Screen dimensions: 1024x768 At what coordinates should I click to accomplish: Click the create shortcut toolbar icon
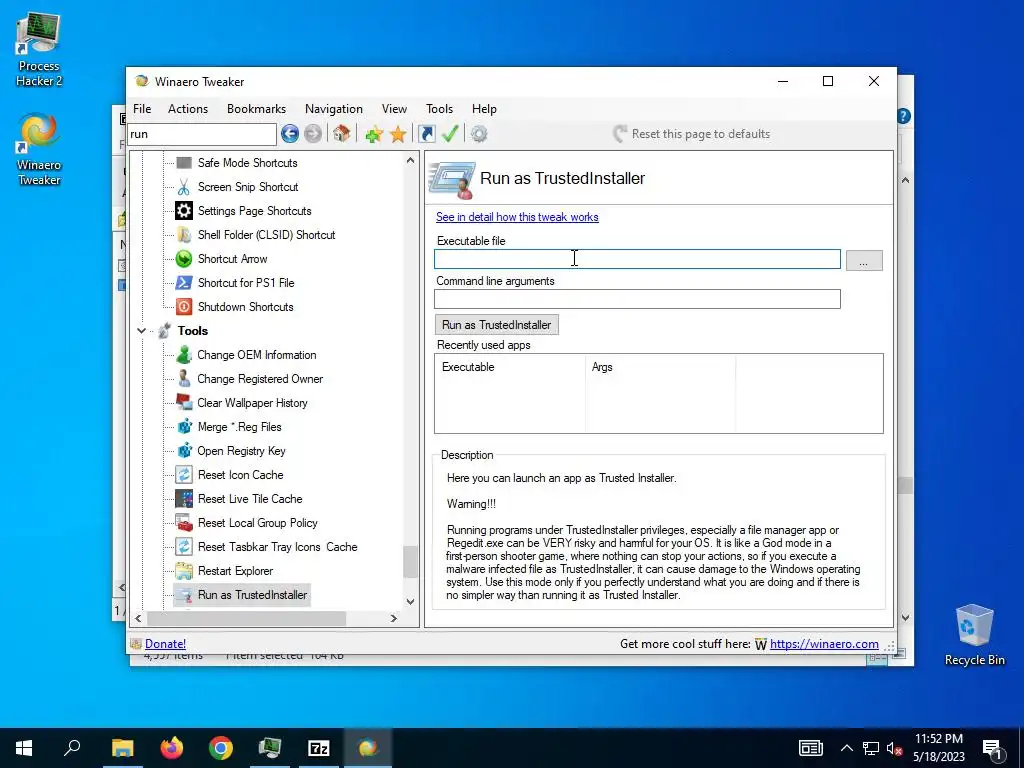(x=426, y=134)
